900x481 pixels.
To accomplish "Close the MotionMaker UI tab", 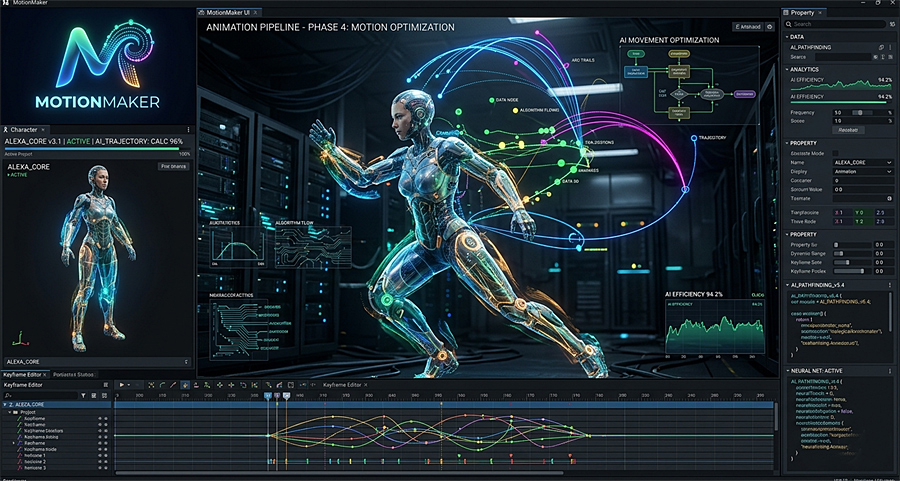I will pyautogui.click(x=255, y=12).
